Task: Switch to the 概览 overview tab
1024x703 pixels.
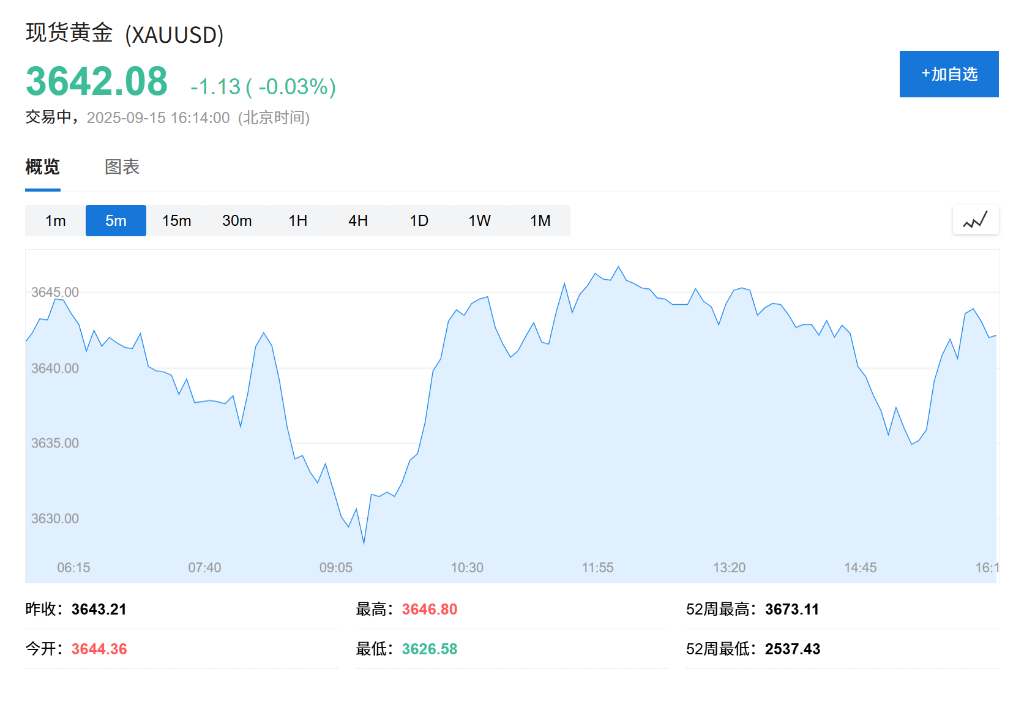Action: [x=42, y=167]
